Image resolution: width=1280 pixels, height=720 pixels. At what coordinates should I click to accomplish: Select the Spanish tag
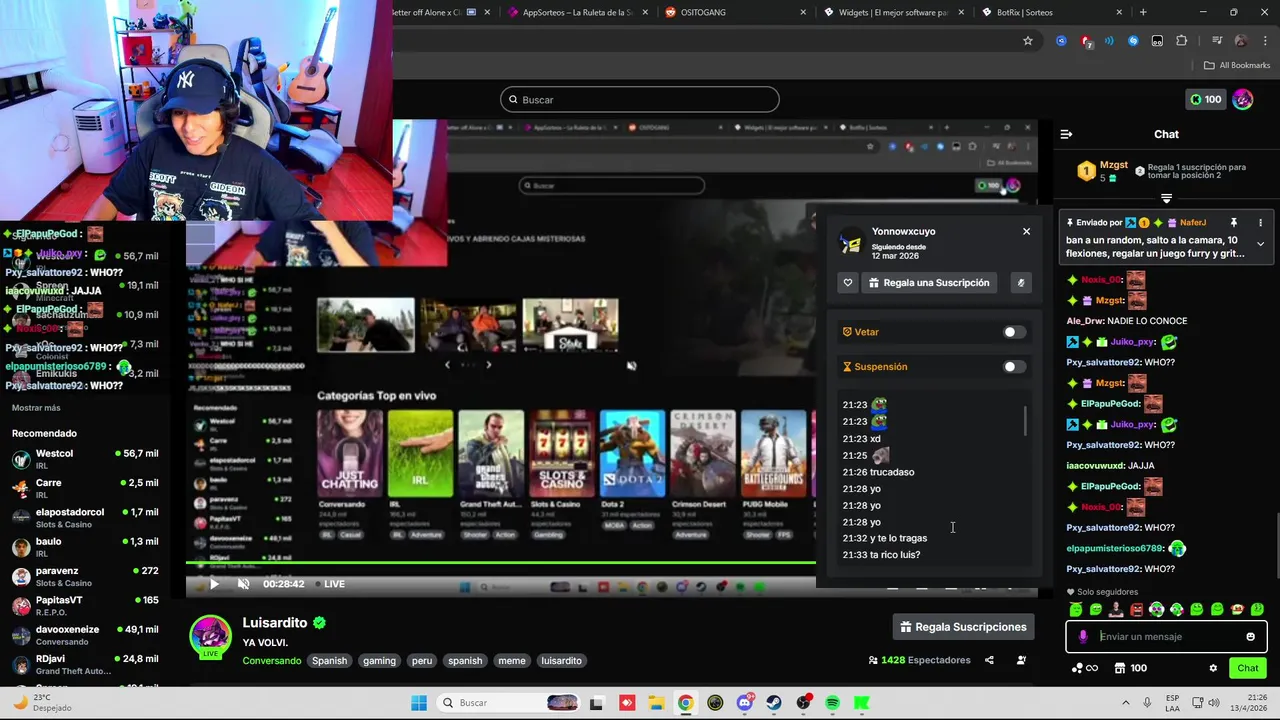coord(329,661)
